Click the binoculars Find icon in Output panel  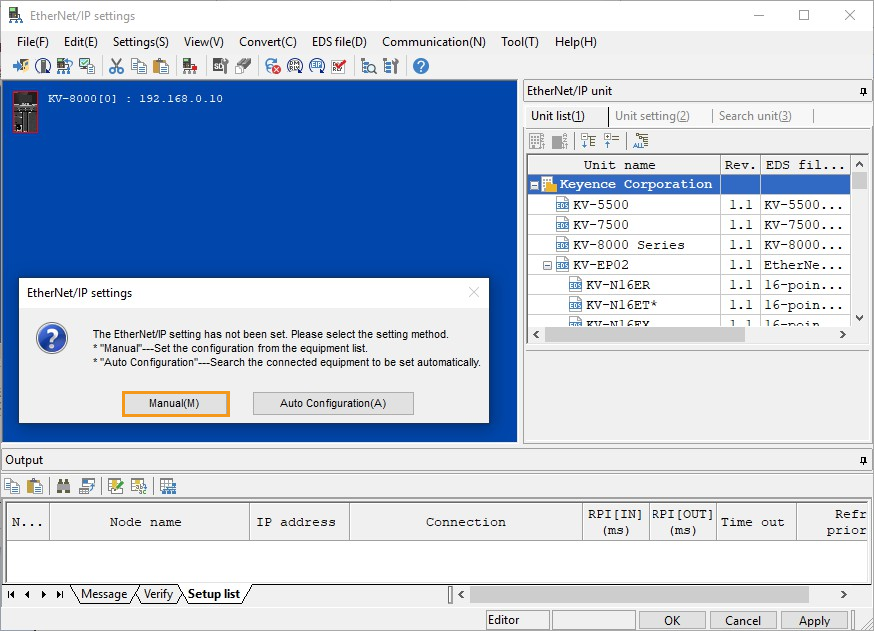64,486
